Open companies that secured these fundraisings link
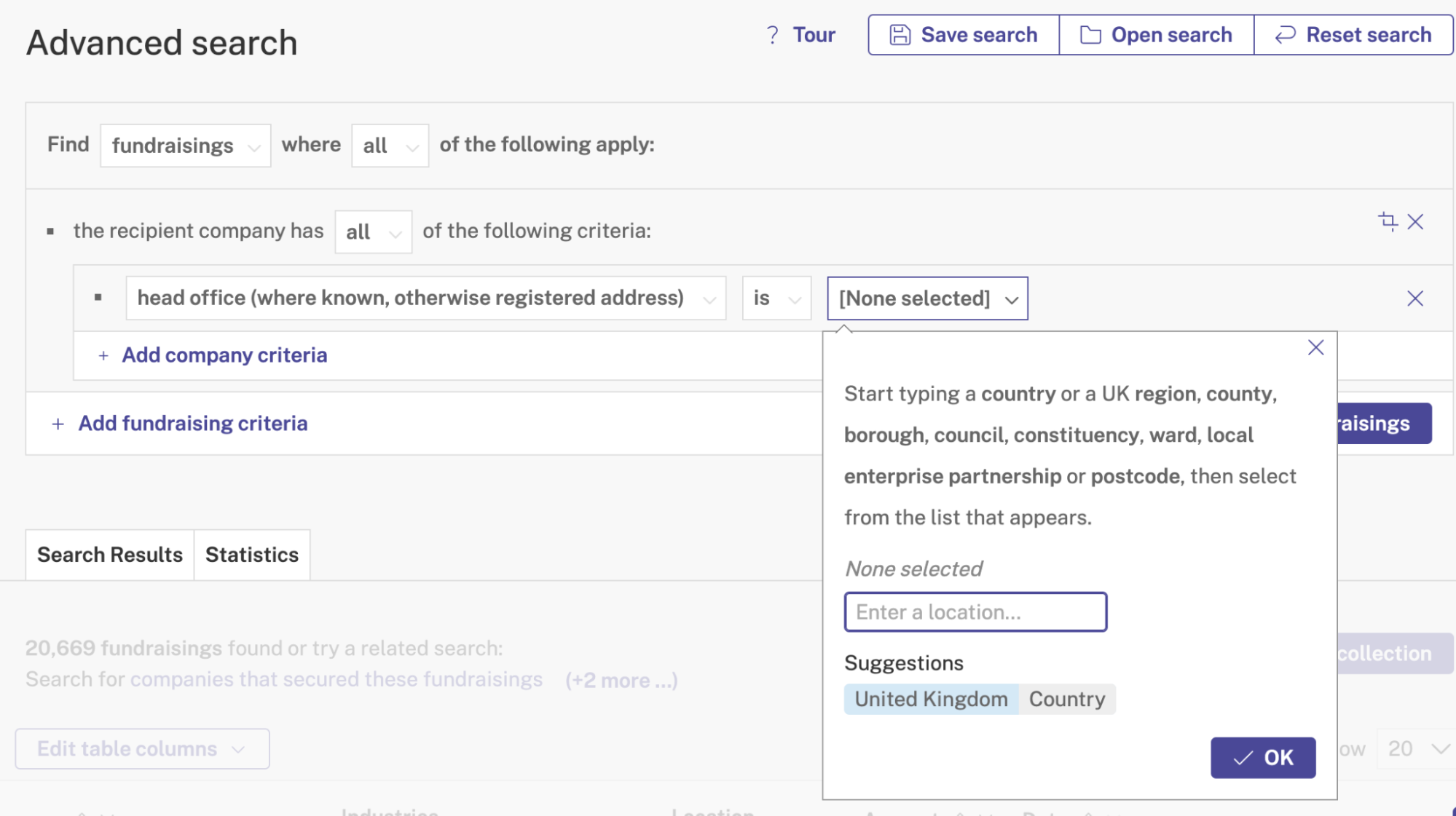 (x=337, y=680)
